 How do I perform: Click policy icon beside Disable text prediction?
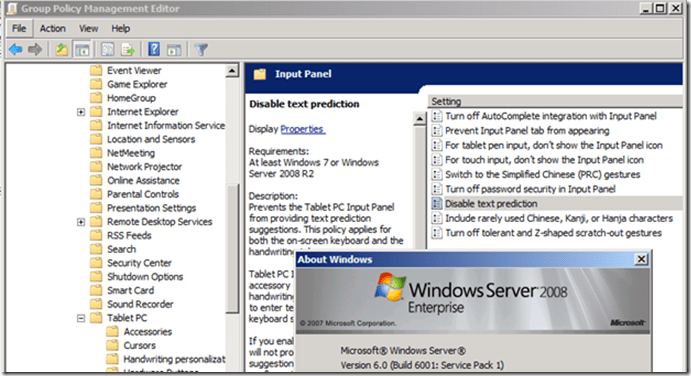[437, 204]
